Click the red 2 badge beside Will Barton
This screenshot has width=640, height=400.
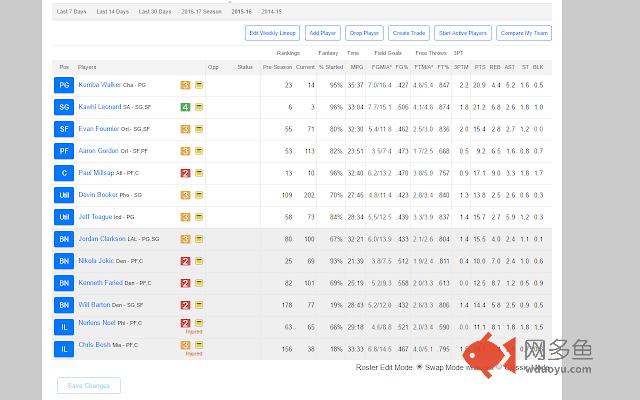click(185, 305)
